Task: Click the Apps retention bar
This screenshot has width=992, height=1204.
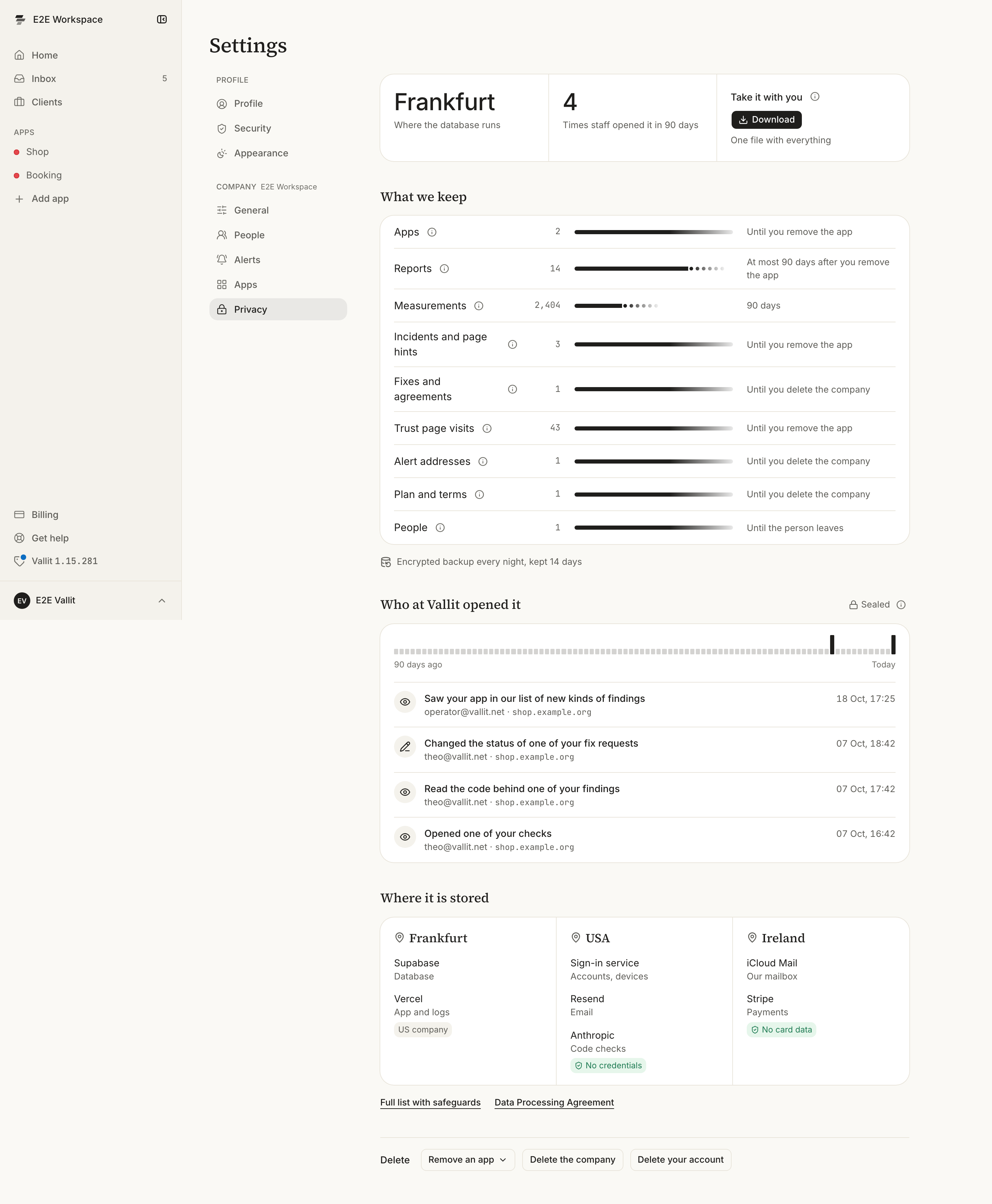Action: coord(653,232)
